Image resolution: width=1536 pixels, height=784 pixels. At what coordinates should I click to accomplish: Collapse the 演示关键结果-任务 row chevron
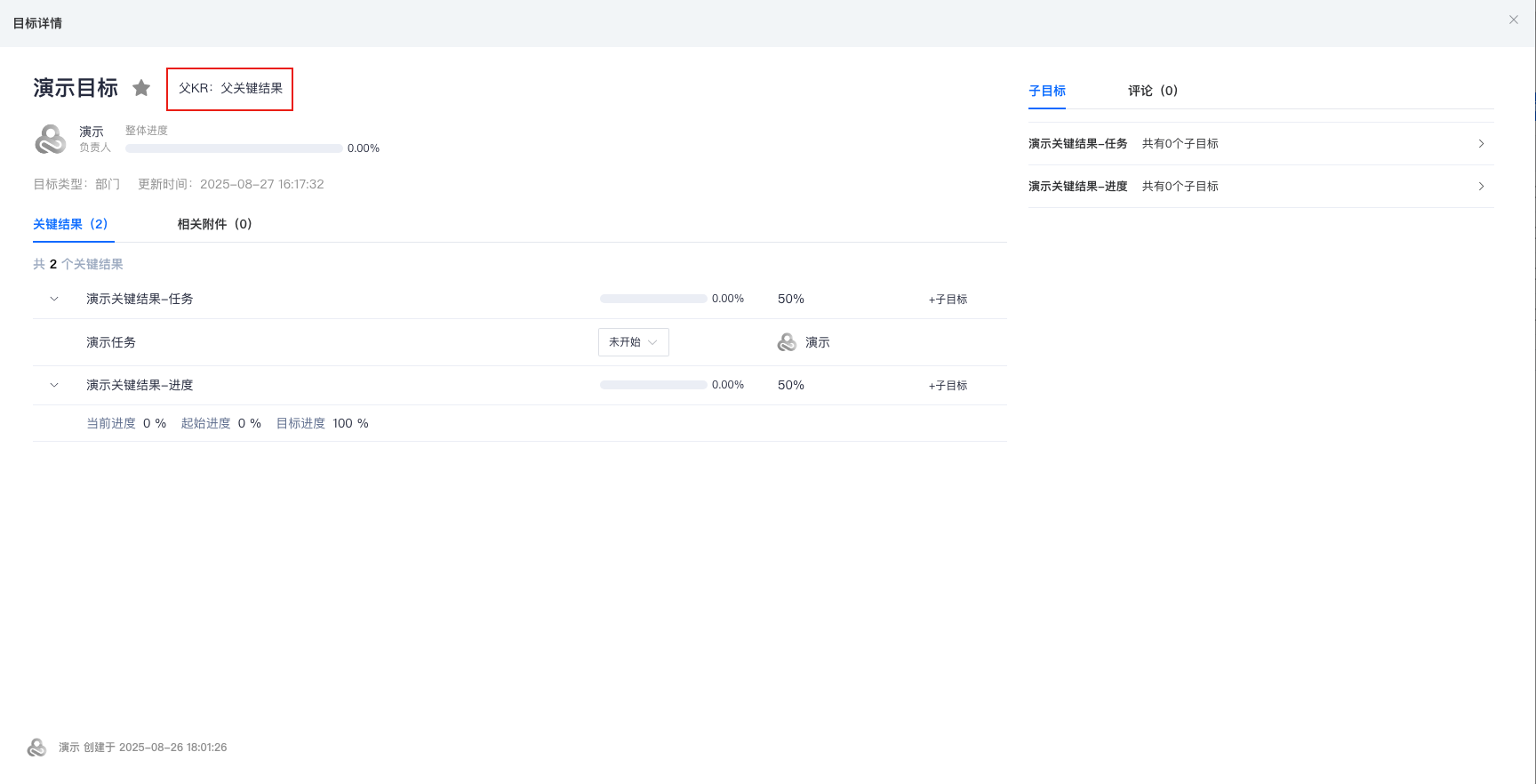tap(54, 299)
